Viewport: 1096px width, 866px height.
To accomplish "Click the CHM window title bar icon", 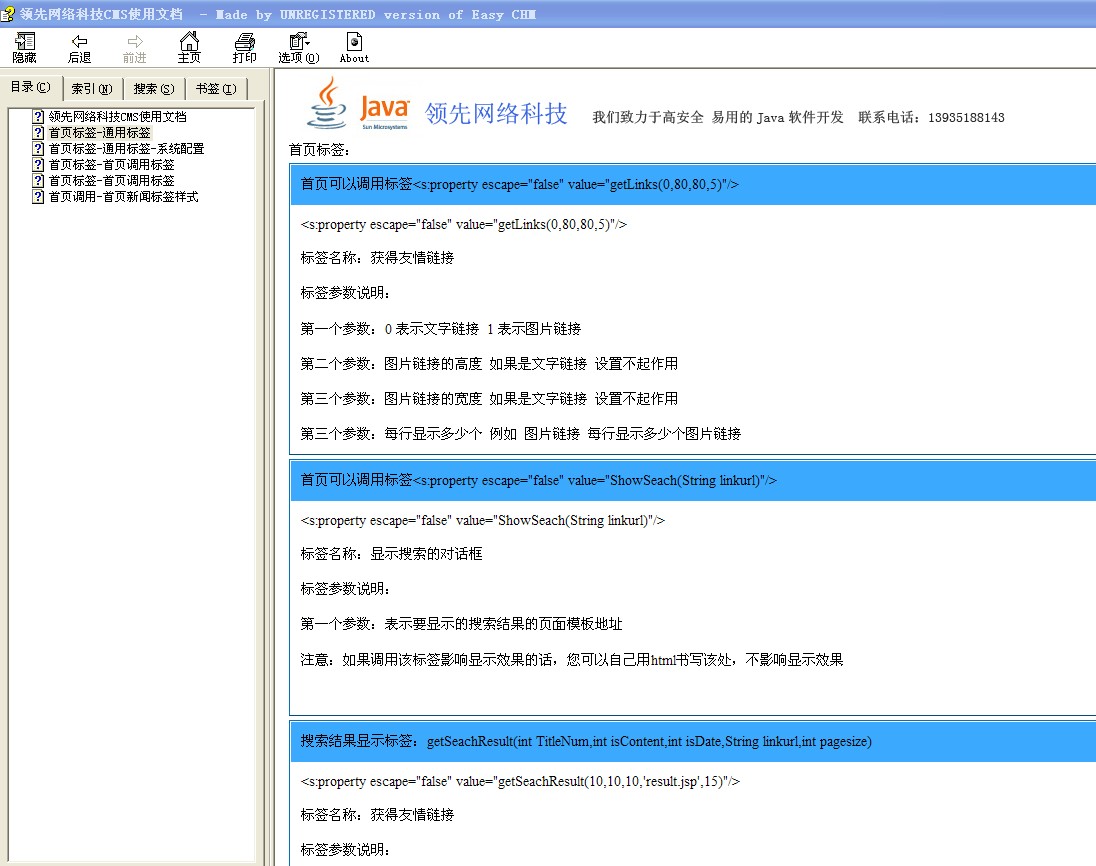I will point(8,14).
